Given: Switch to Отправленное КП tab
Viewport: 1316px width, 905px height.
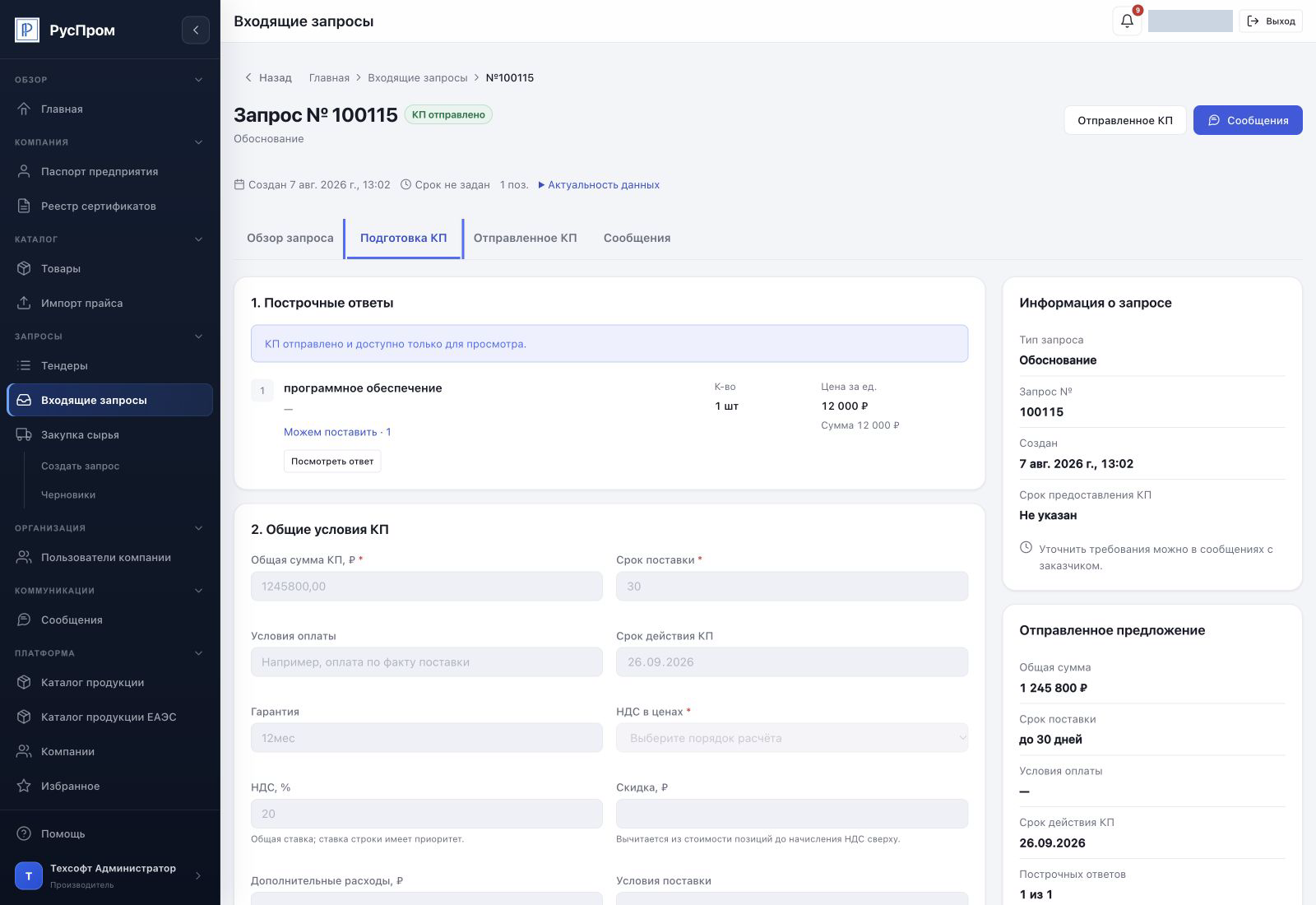Looking at the screenshot, I should [526, 238].
